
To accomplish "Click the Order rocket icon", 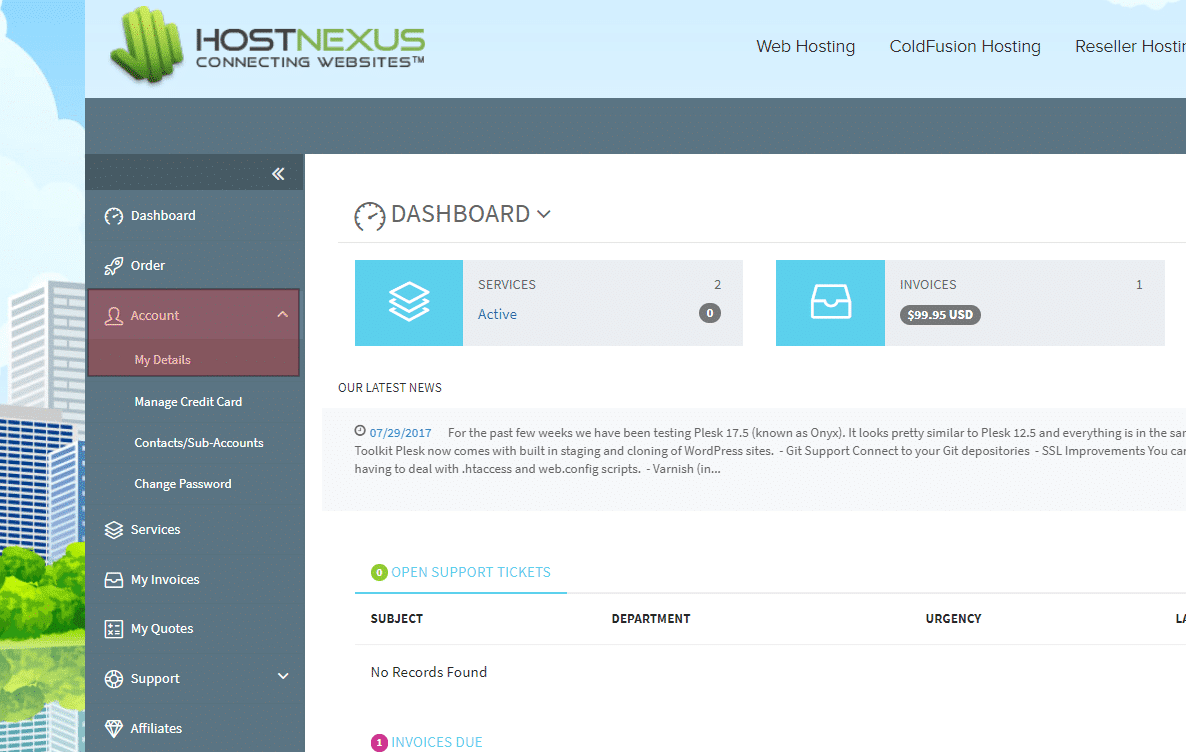I will point(114,266).
